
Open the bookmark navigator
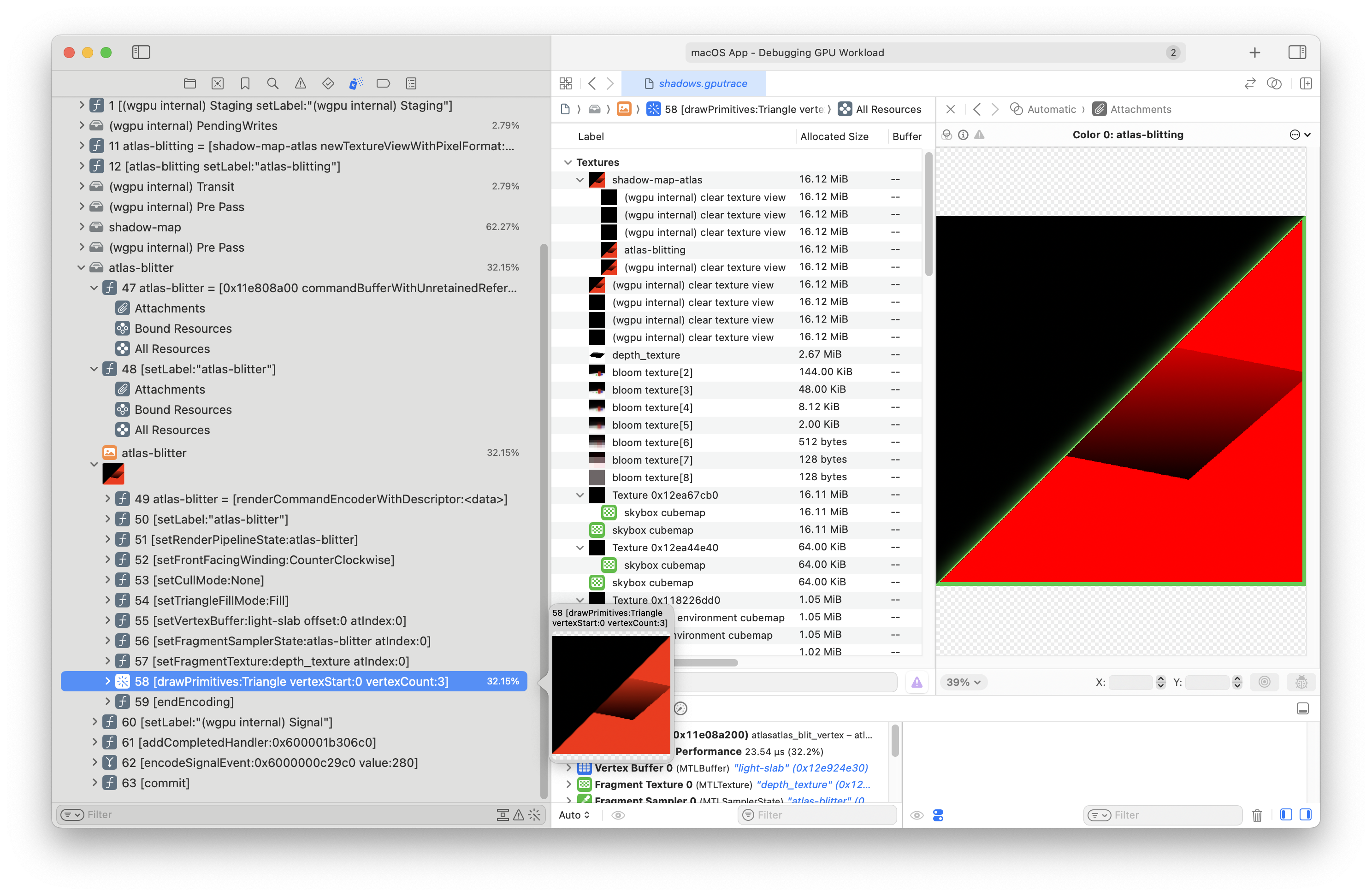[x=245, y=83]
